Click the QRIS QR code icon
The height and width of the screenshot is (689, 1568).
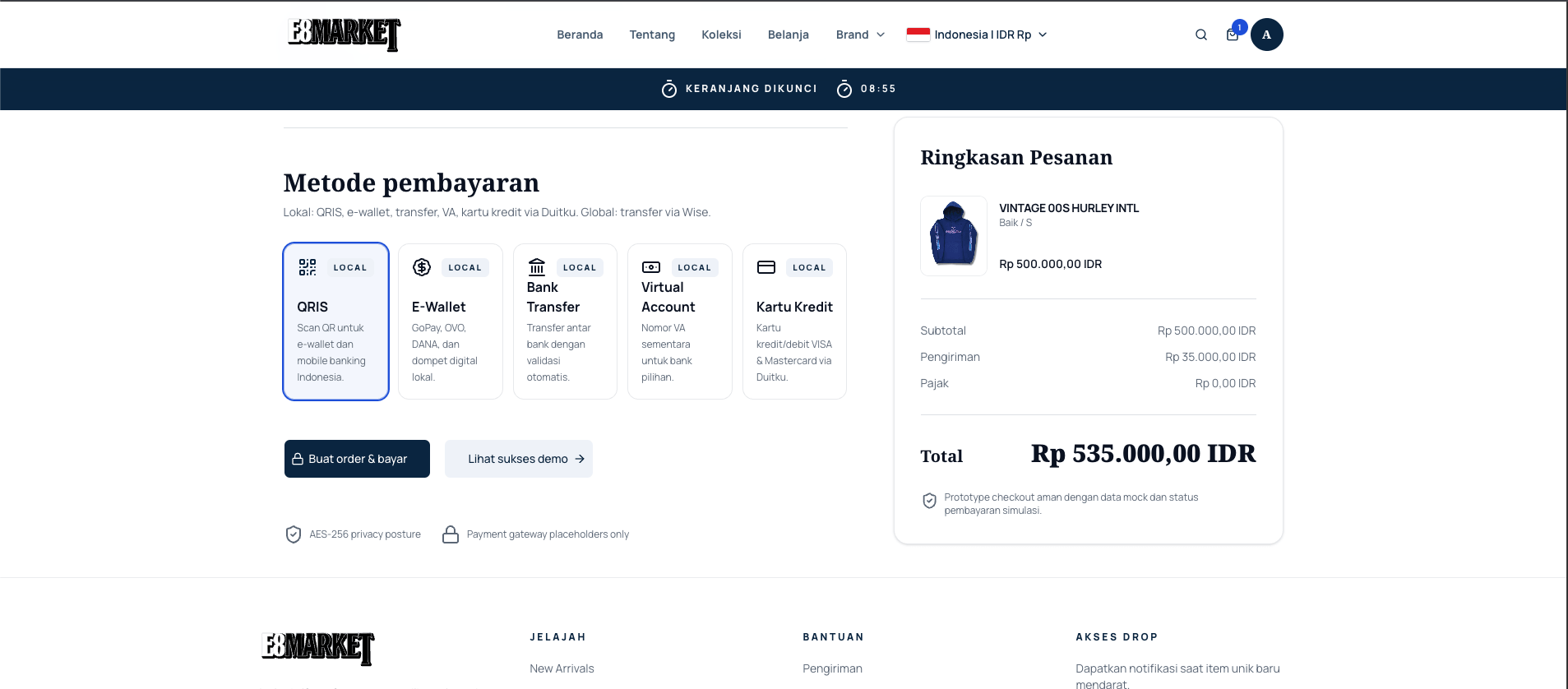tap(308, 267)
